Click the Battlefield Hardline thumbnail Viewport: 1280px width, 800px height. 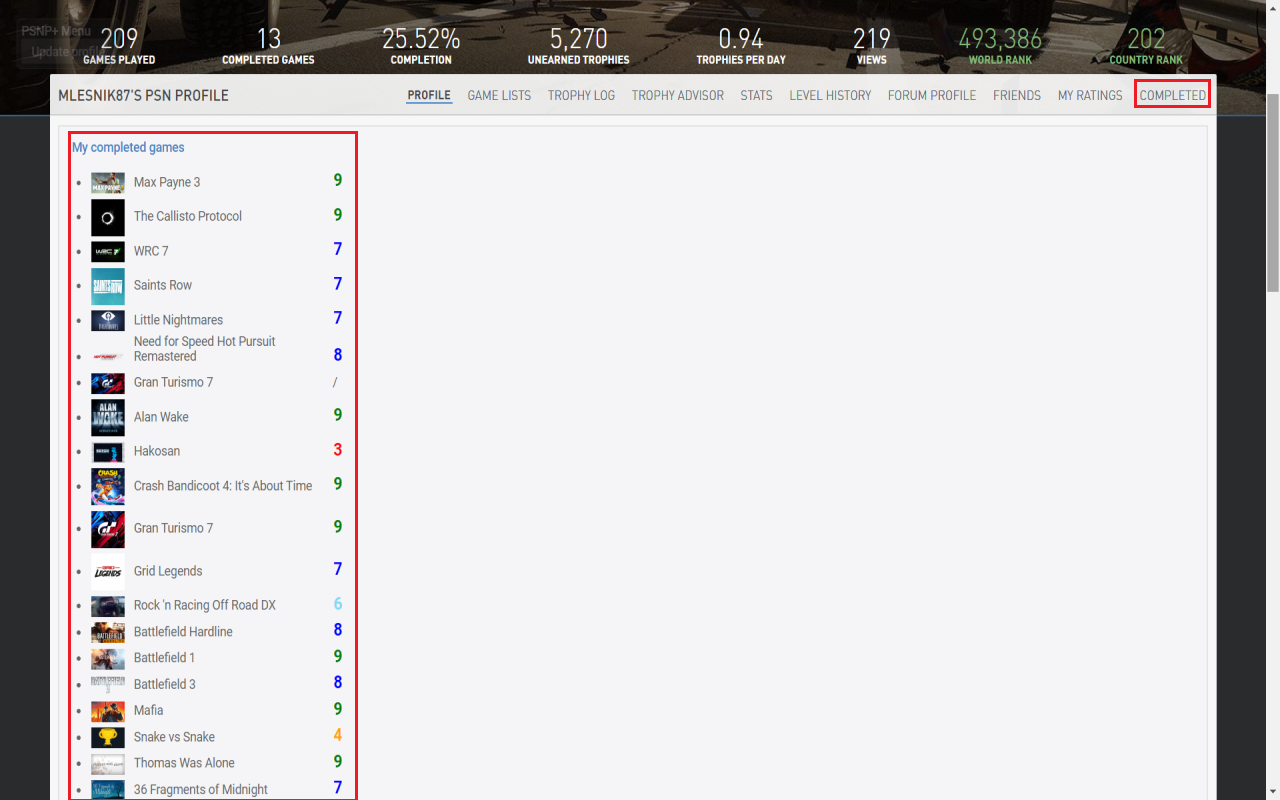click(x=108, y=632)
